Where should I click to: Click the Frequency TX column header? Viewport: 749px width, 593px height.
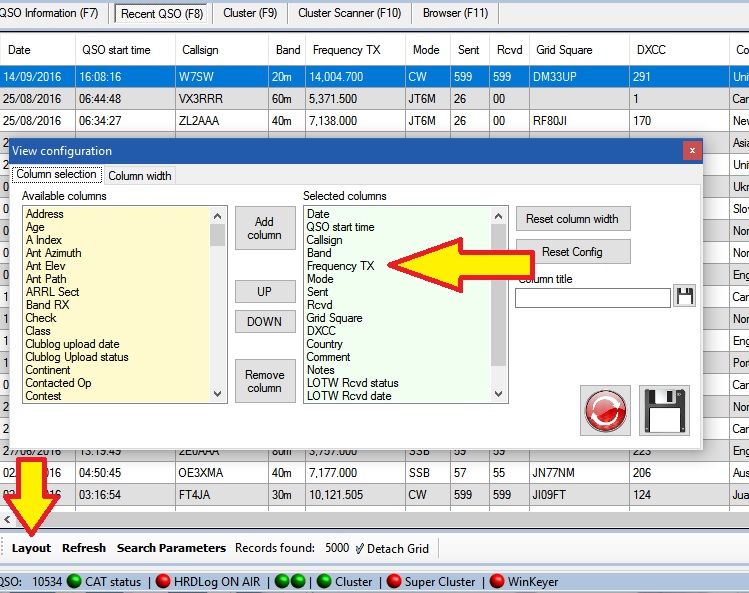coord(355,50)
